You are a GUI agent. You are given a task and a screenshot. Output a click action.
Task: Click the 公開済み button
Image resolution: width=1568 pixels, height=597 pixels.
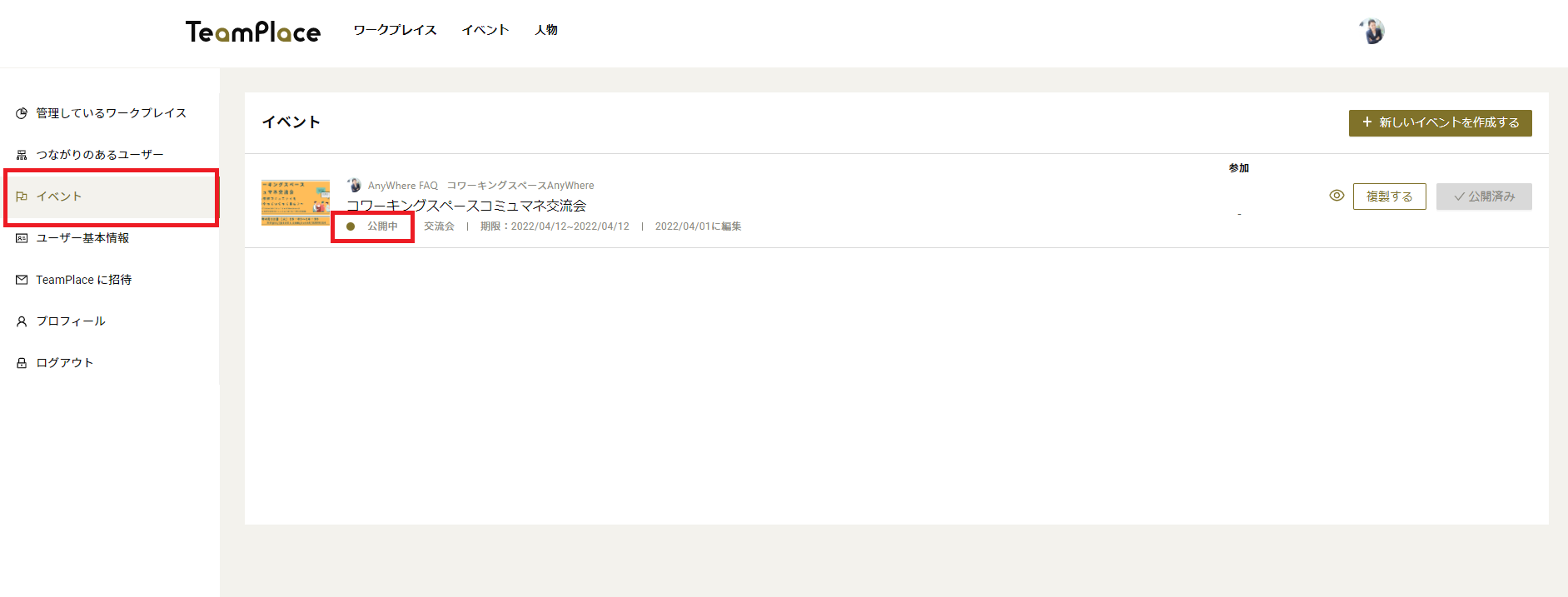pyautogui.click(x=1484, y=197)
